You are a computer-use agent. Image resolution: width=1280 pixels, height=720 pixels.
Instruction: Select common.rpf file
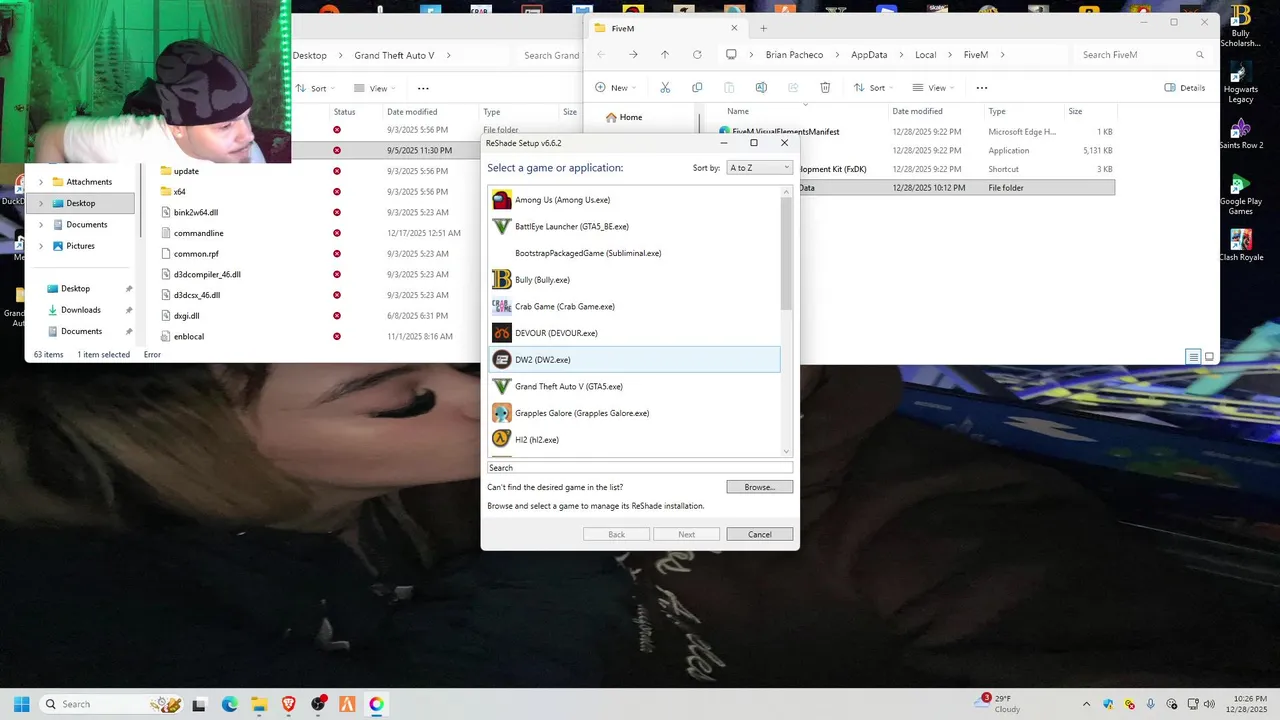click(x=196, y=254)
